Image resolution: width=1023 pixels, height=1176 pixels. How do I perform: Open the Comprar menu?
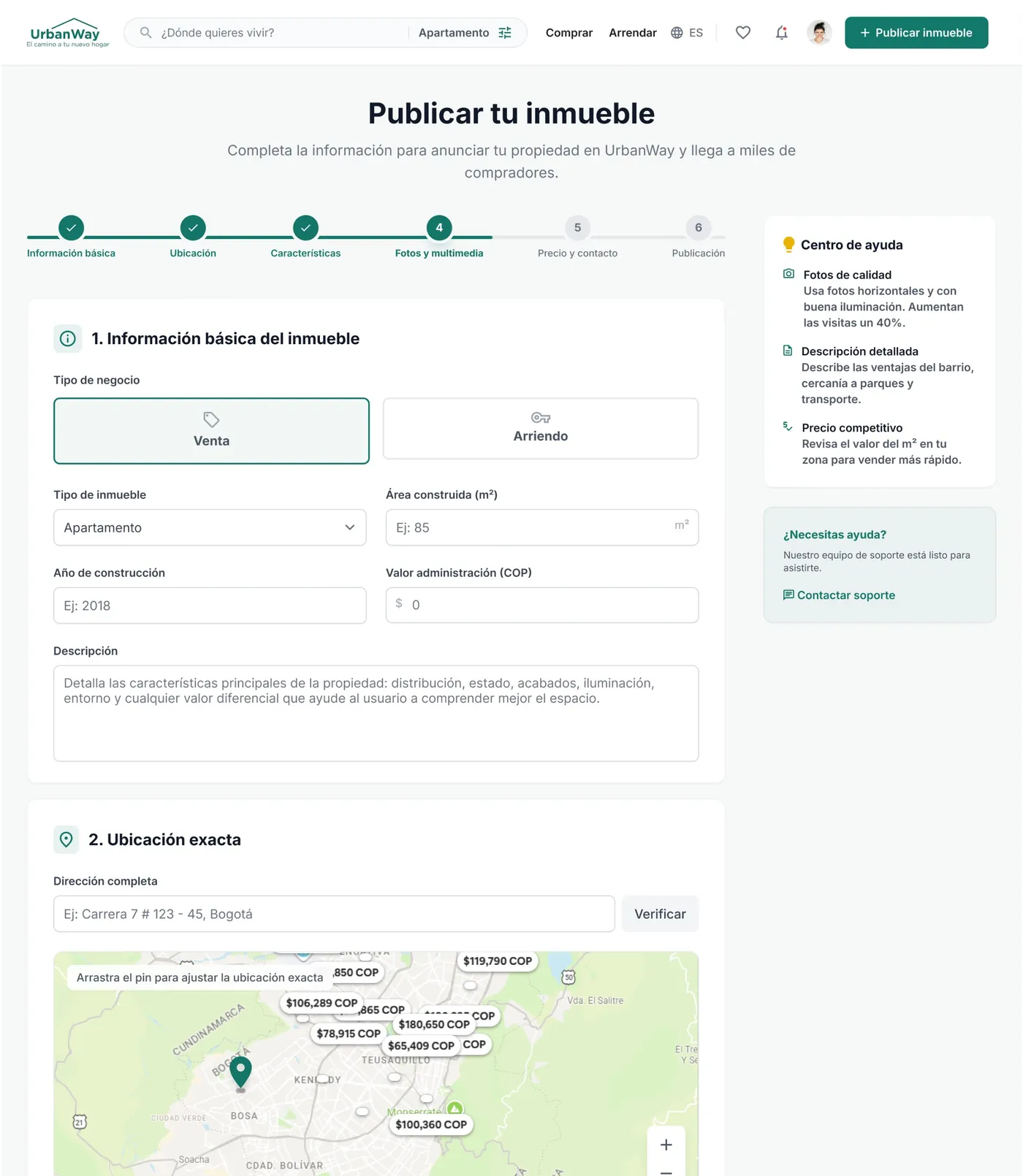[569, 33]
